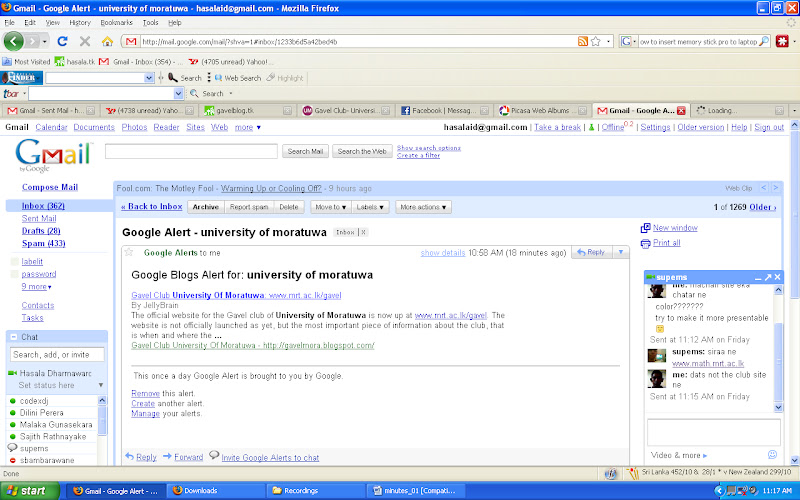The width and height of the screenshot is (800, 500).
Task: Click the Delete button
Action: pyautogui.click(x=289, y=207)
